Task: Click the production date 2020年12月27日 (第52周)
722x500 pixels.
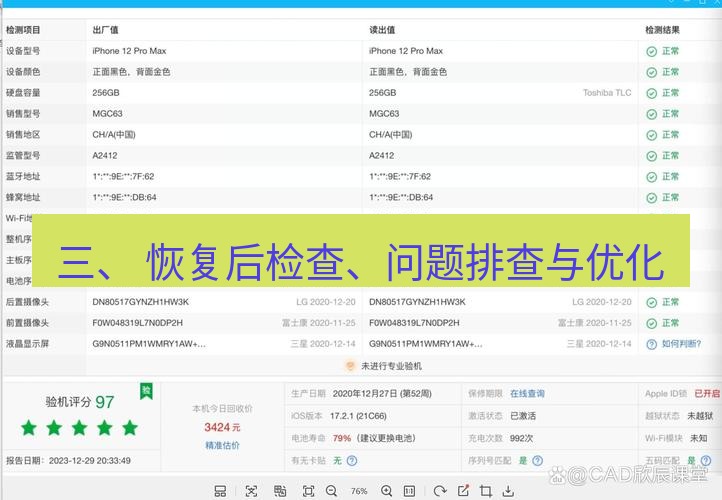Action: pyautogui.click(x=382, y=394)
